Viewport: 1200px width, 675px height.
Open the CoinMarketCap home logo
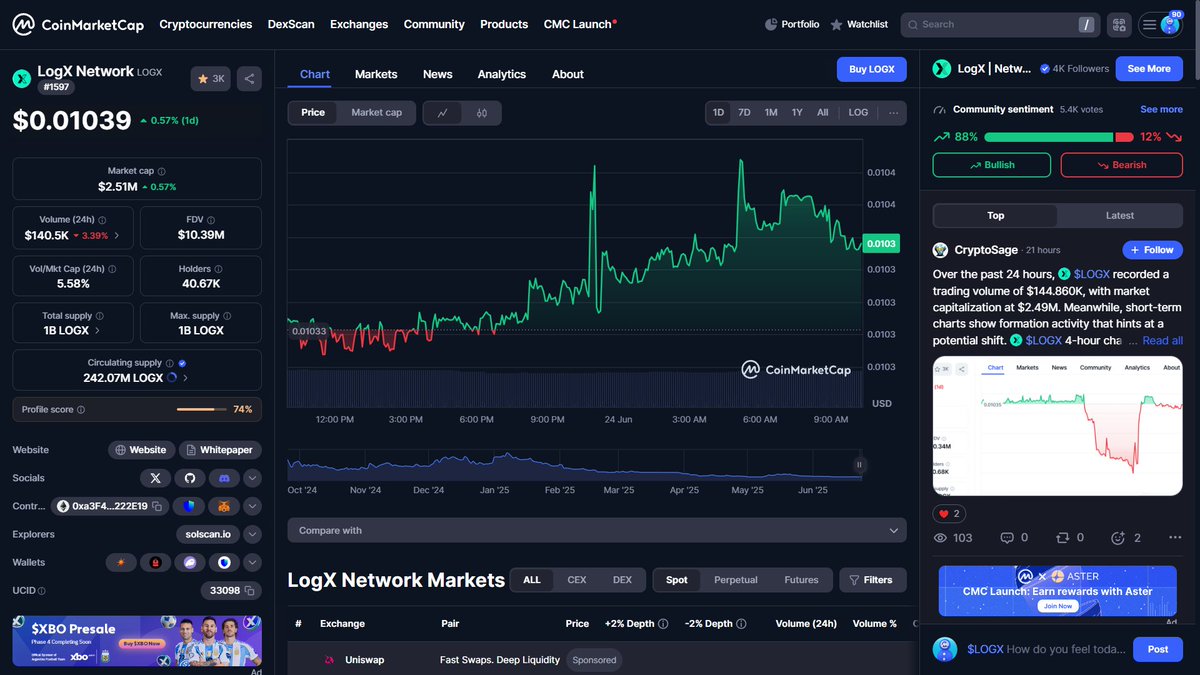click(x=78, y=24)
